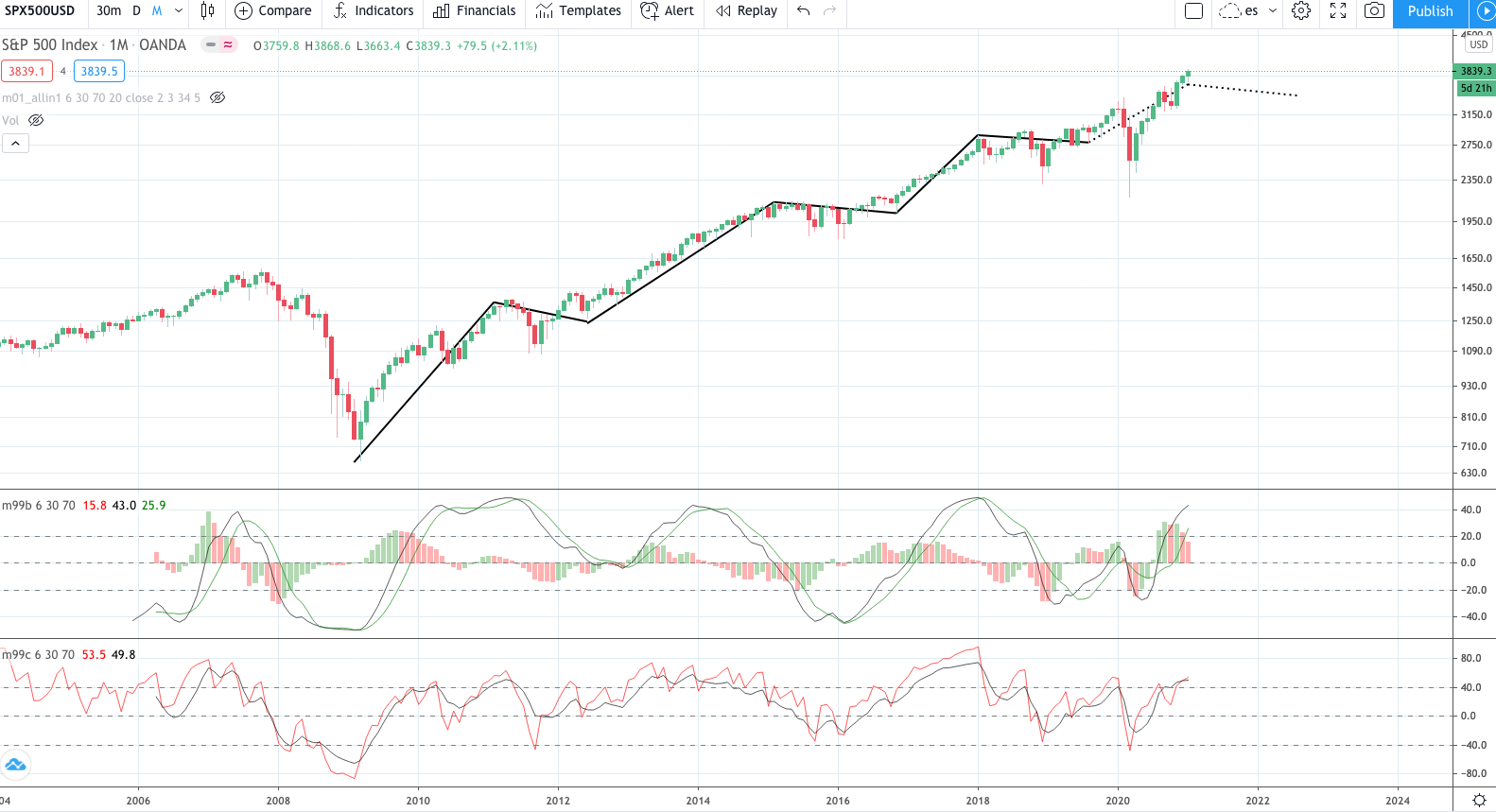Collapse the indicator legend chevron
The image size is (1496, 812).
point(15,143)
